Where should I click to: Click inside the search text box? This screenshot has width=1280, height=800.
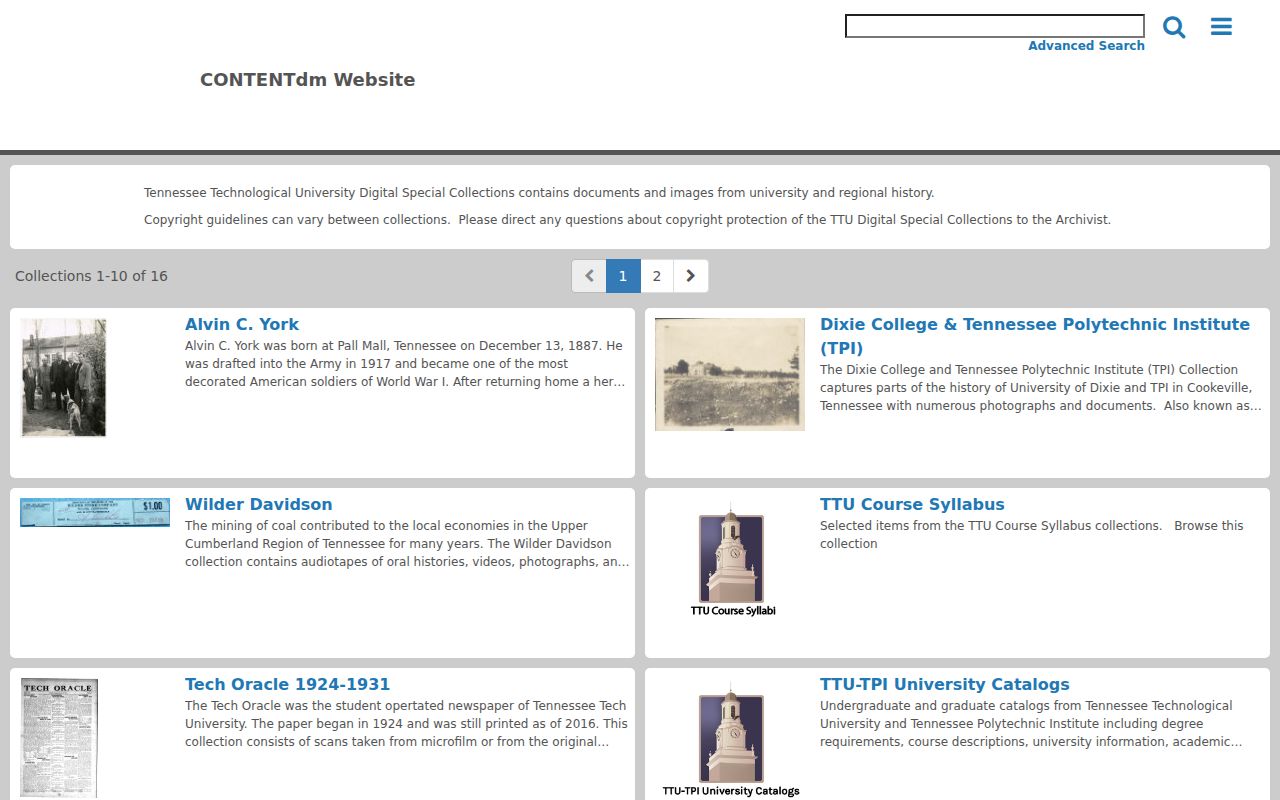(995, 26)
